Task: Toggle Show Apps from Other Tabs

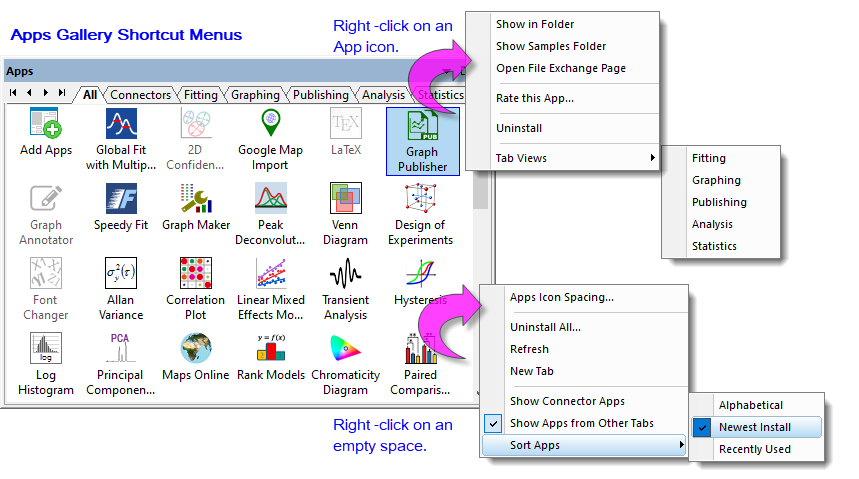Action: click(580, 423)
